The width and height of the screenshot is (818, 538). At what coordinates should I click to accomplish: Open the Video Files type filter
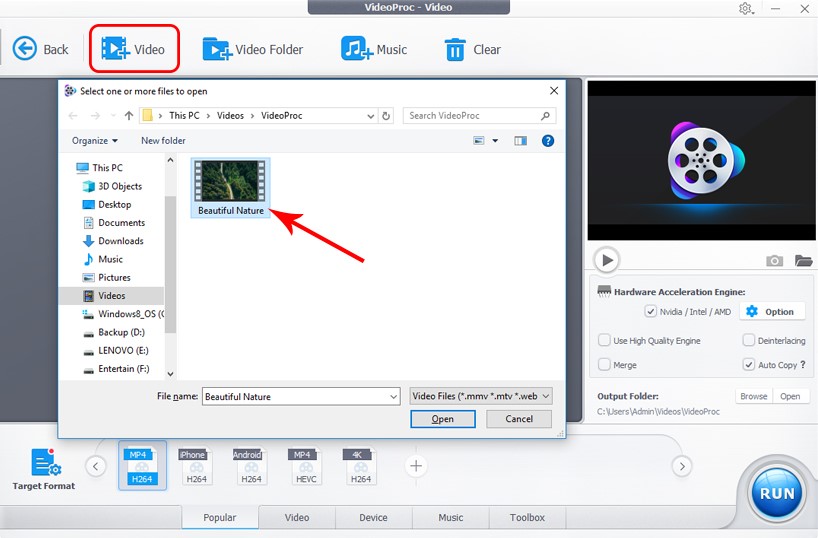click(481, 396)
